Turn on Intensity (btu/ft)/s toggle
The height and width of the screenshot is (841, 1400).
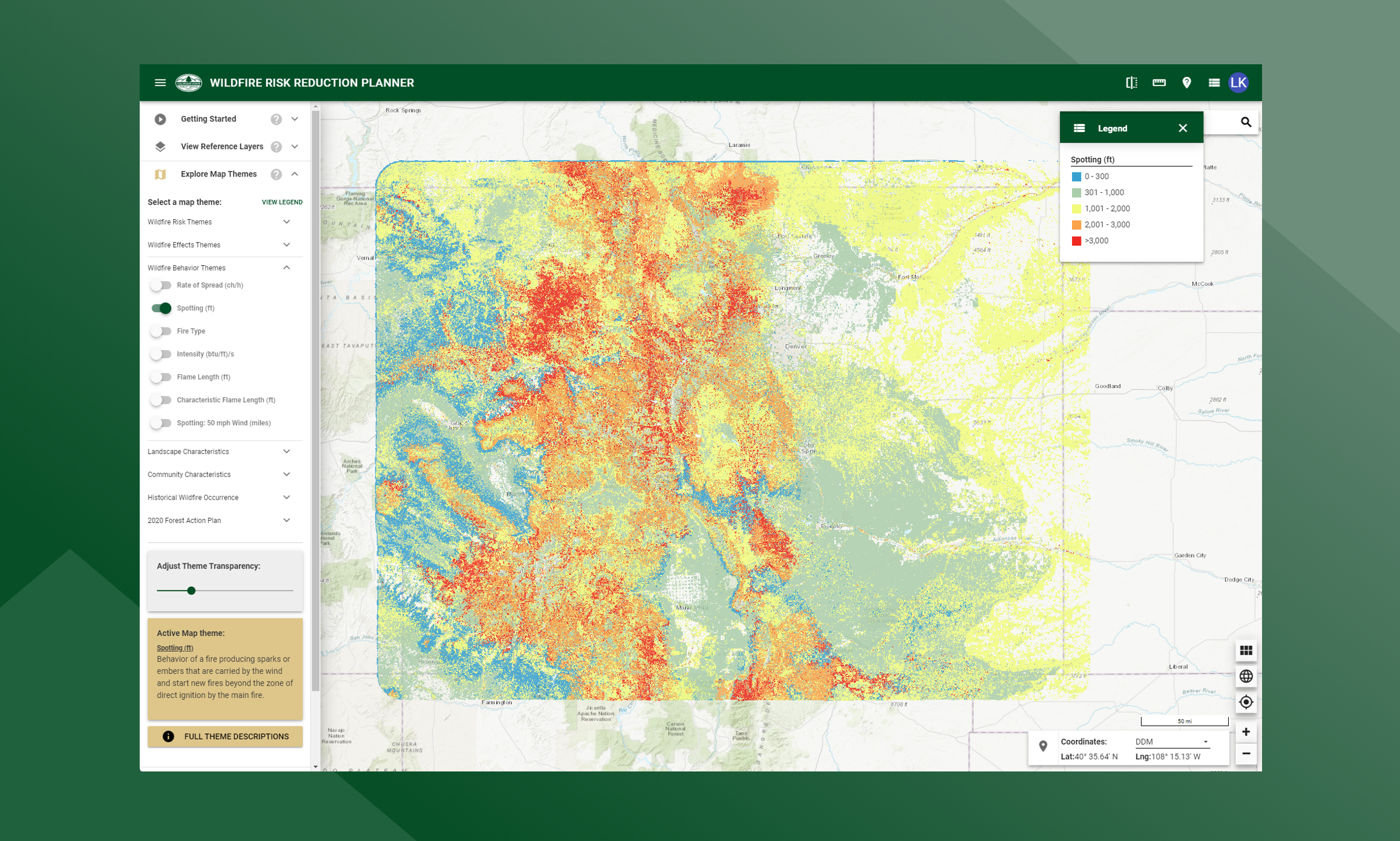pyautogui.click(x=161, y=354)
